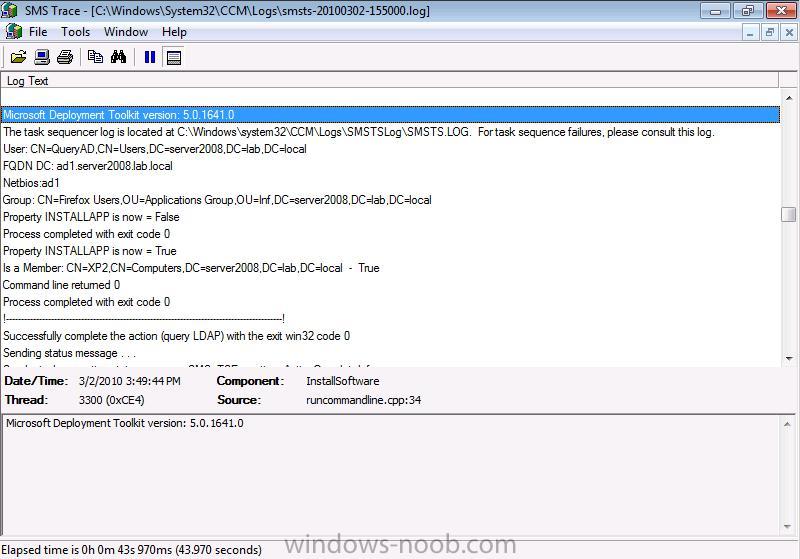Open the Tools menu
This screenshot has width=800, height=559.
tap(76, 32)
